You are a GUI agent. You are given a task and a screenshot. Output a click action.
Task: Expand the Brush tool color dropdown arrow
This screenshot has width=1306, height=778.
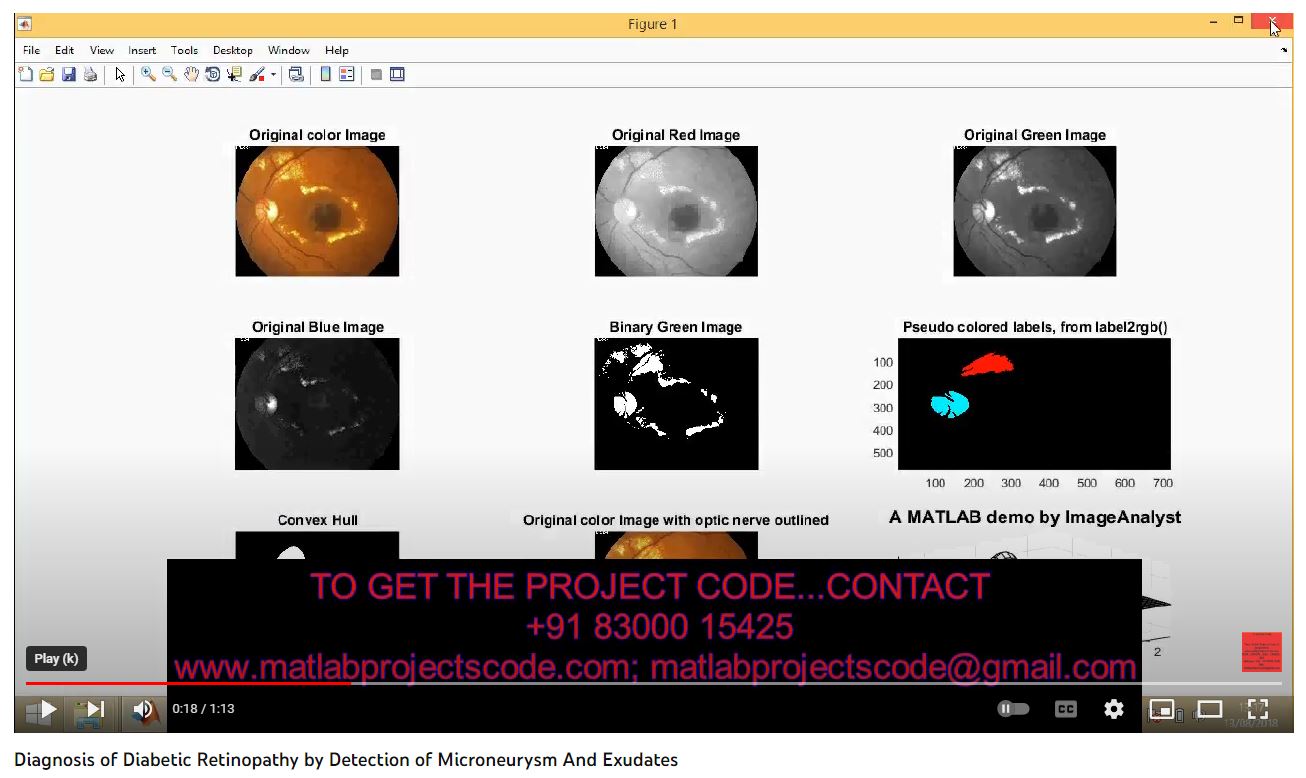click(x=273, y=75)
